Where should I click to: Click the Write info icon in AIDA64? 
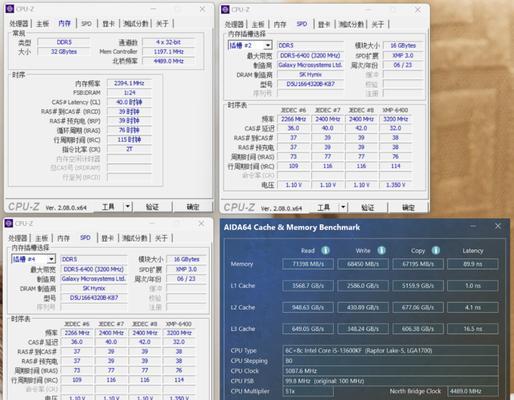381,250
